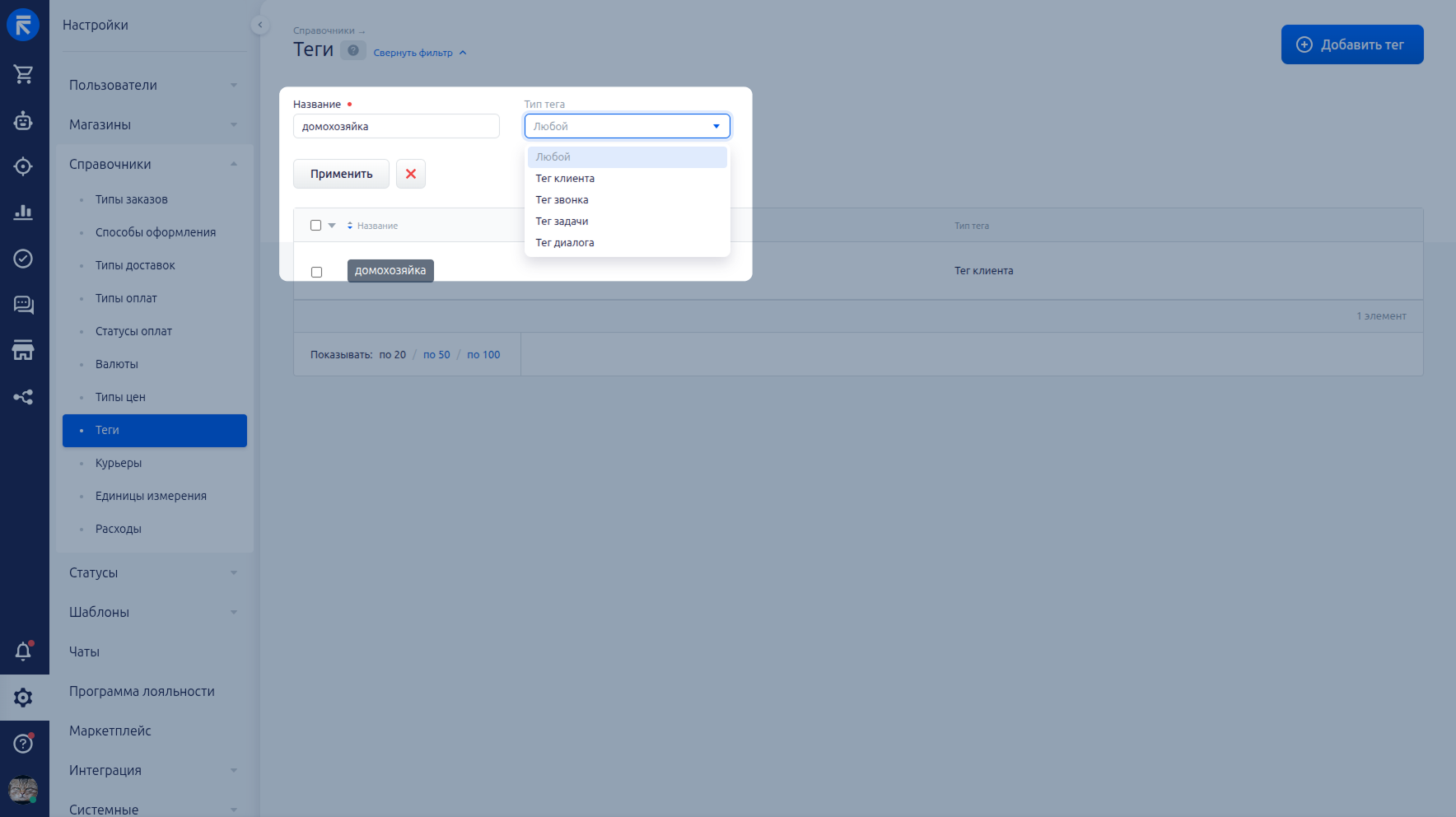This screenshot has width=1456, height=817.
Task: Collapse the settings sidebar with arrow button
Action: coord(259,25)
